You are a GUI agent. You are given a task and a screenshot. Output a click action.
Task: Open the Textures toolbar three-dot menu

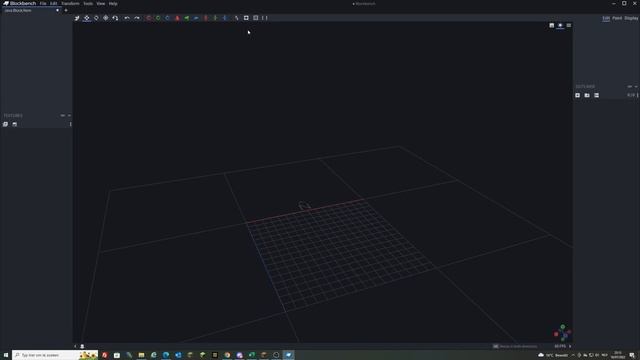coord(70,124)
